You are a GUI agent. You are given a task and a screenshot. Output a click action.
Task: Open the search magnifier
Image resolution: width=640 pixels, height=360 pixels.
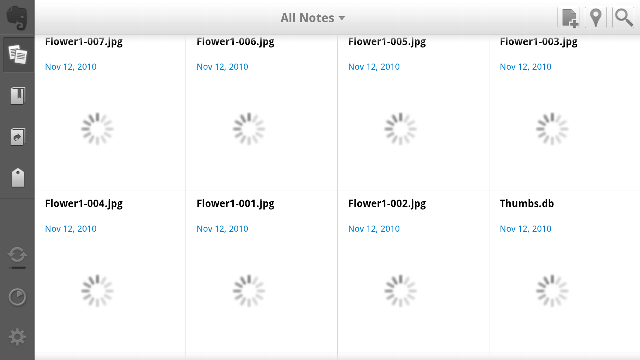(x=624, y=18)
